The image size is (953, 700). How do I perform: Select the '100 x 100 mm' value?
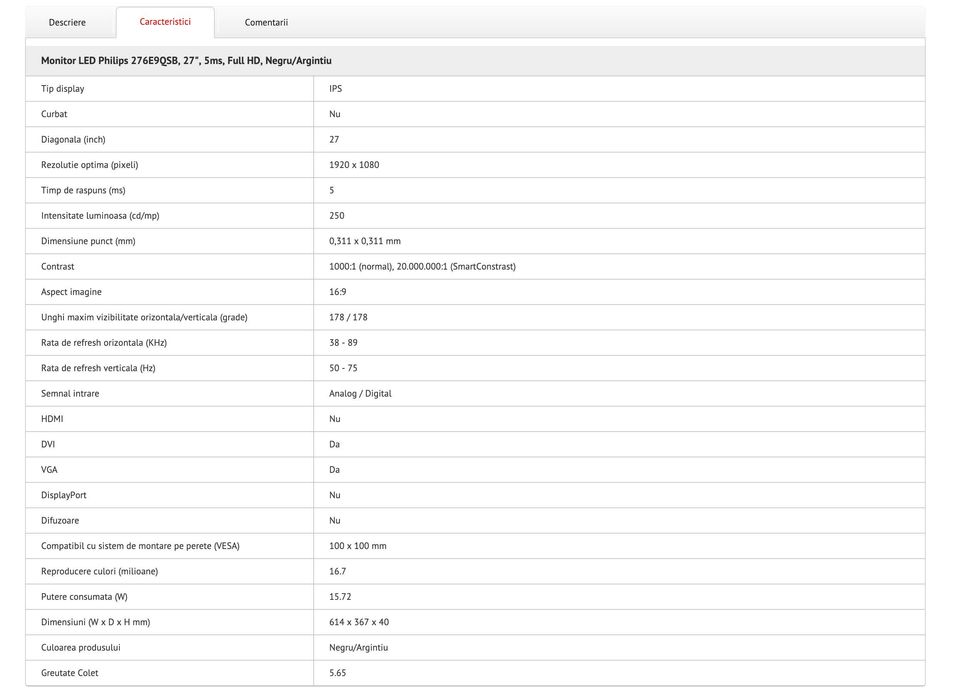tap(358, 546)
